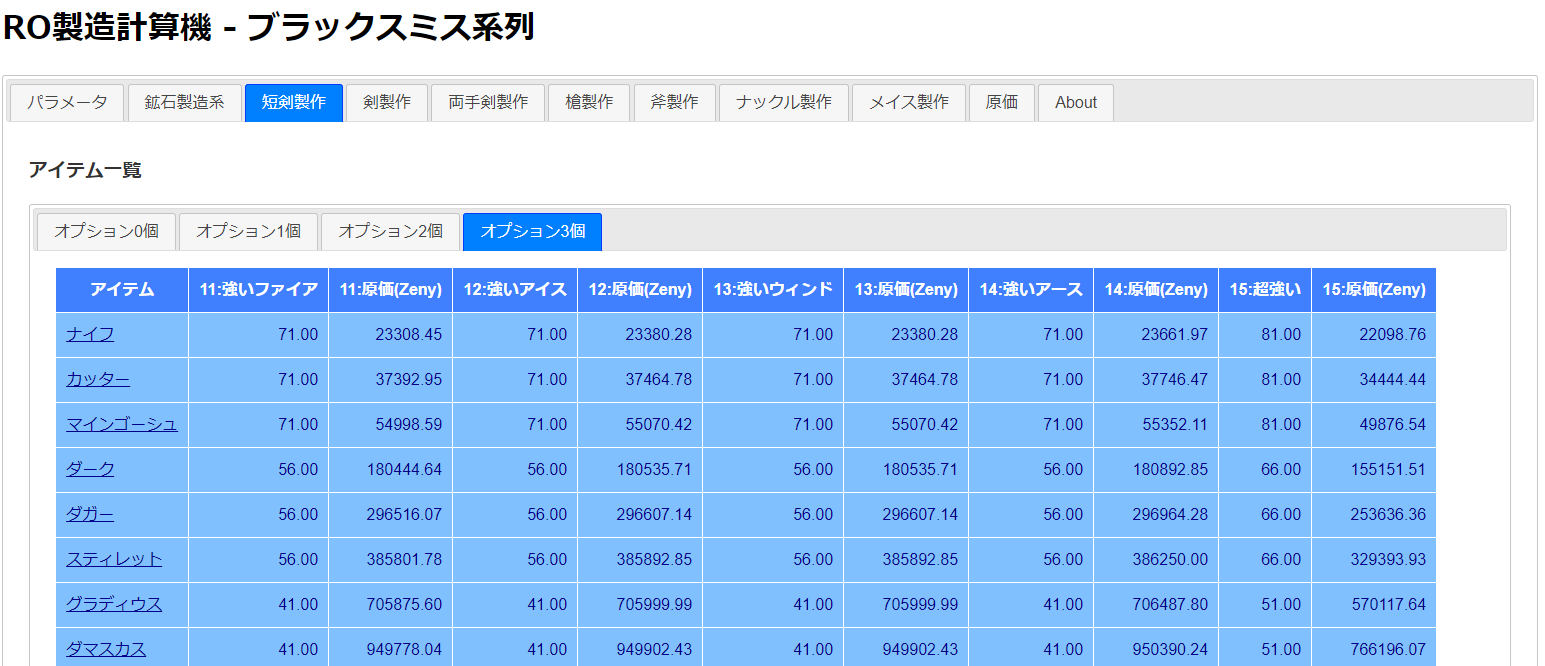Open the ナイフ item link
1545x666 pixels.
pyautogui.click(x=90, y=335)
